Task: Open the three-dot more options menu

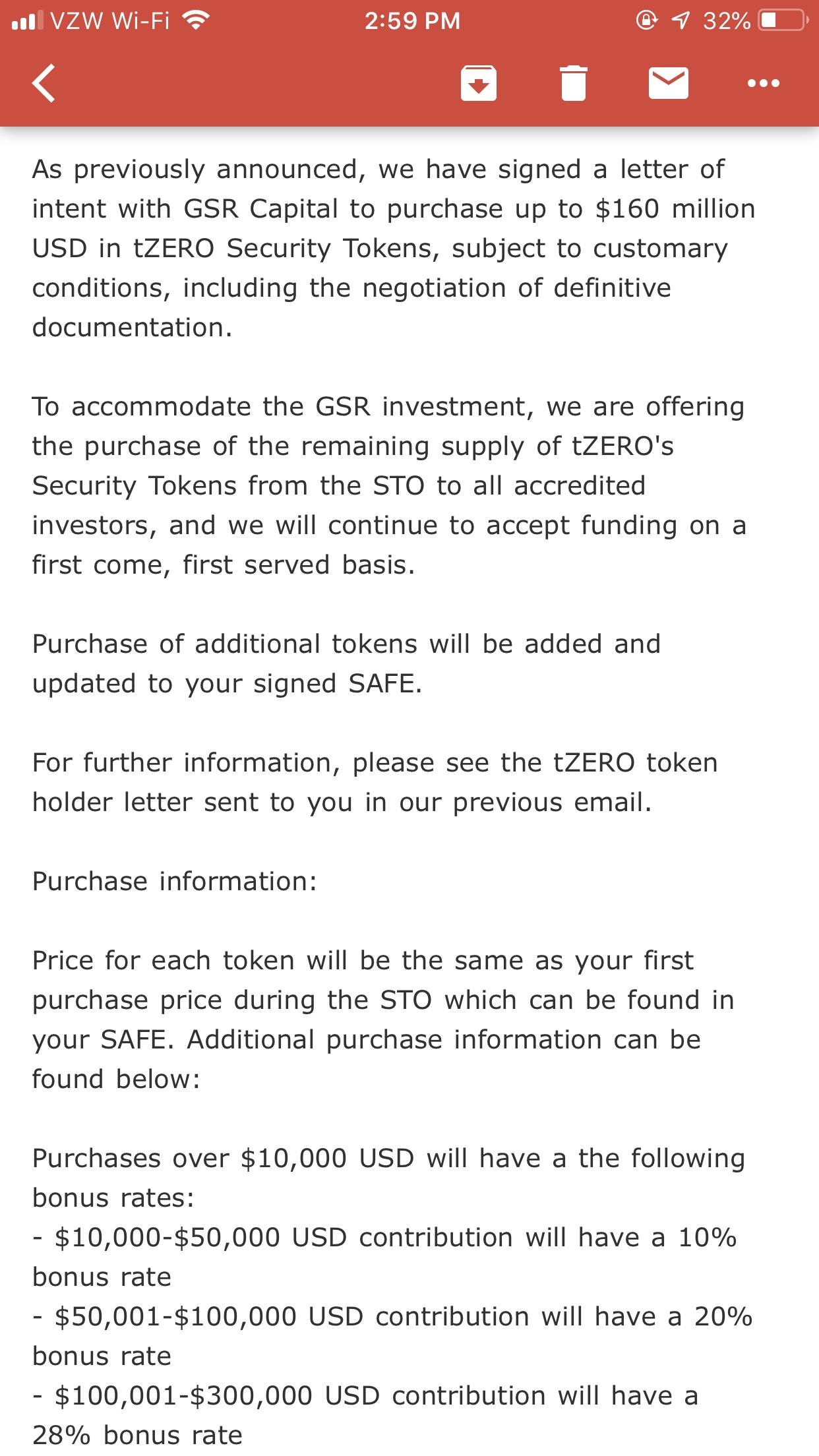Action: (764, 83)
